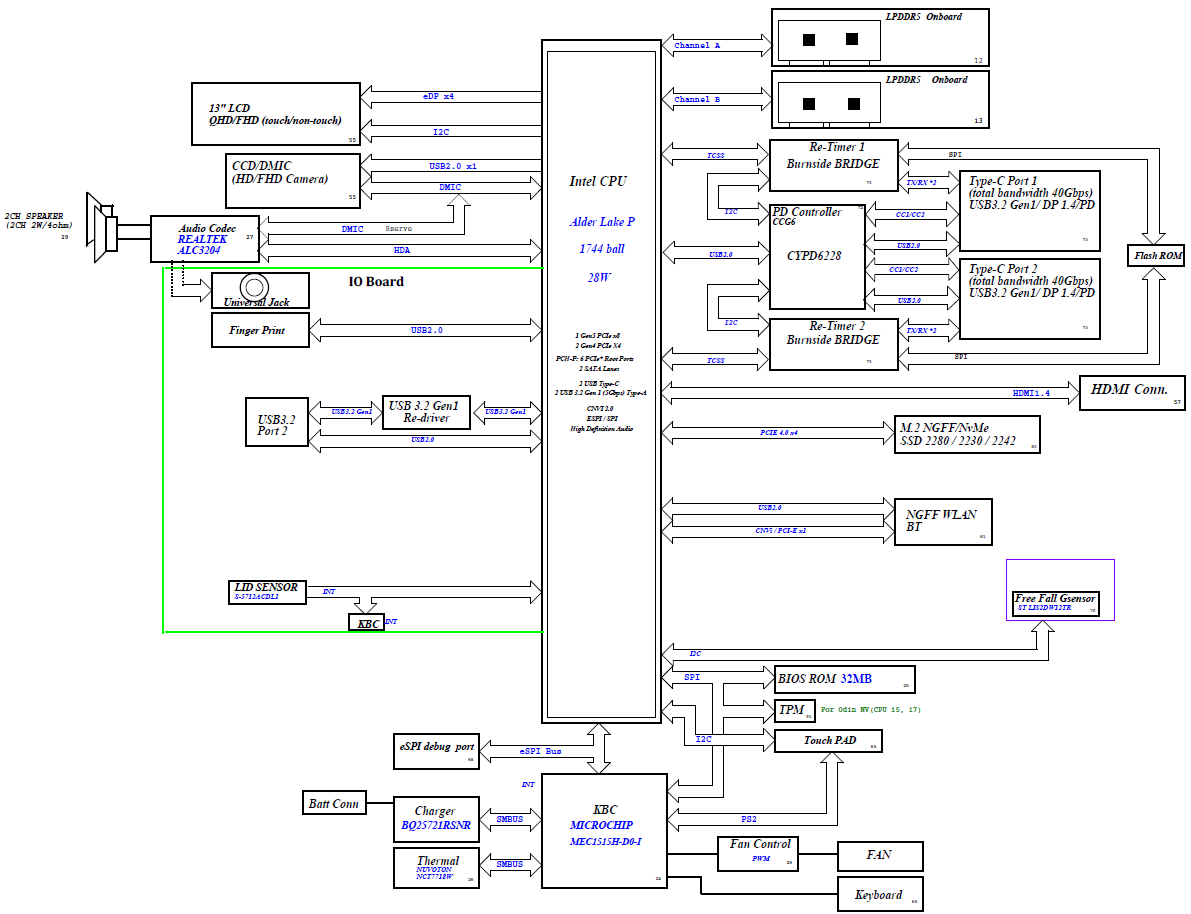Select the KBC Microchip MEC1515H block
The height and width of the screenshot is (914, 1191).
pos(604,830)
